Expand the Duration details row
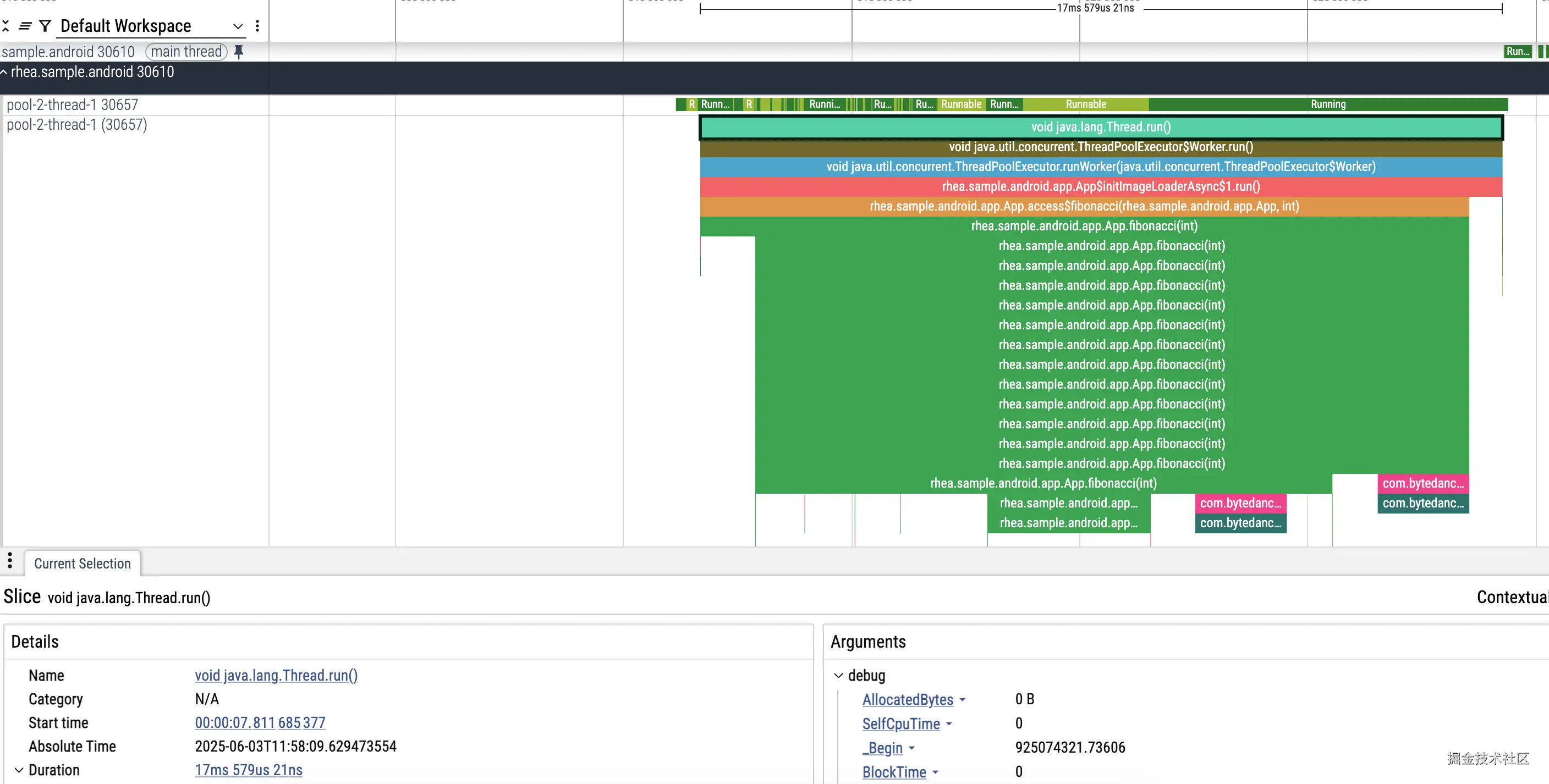Viewport: 1549px width, 784px height. tap(19, 770)
